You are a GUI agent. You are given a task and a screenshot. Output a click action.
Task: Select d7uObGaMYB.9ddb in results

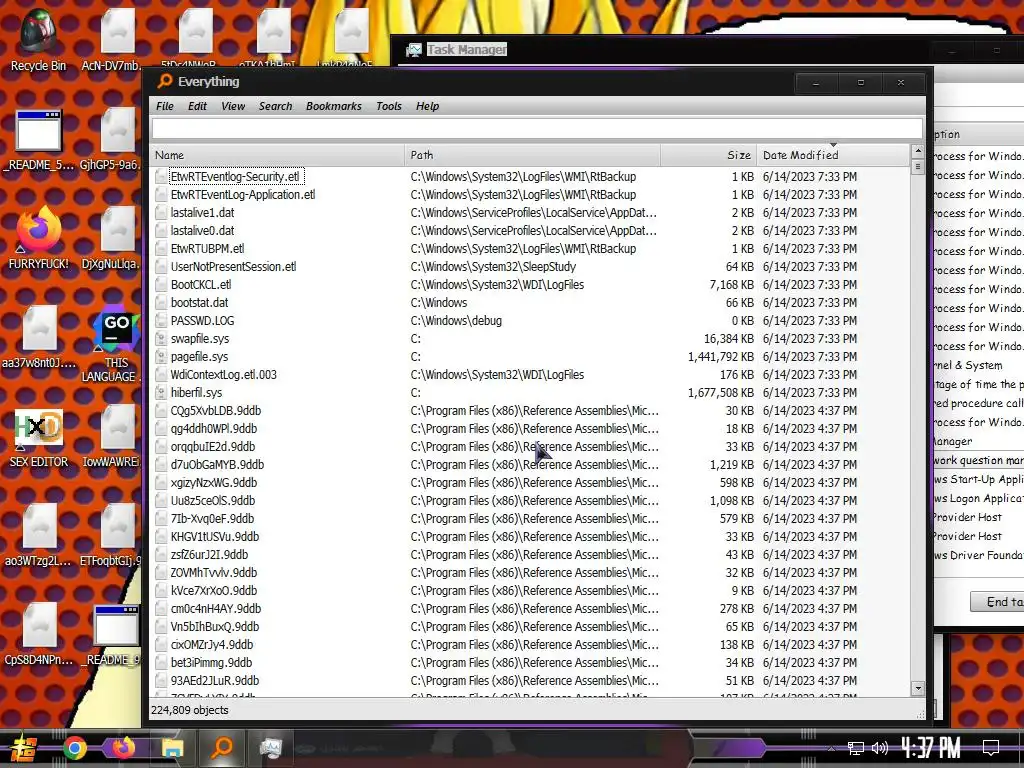tap(530, 464)
